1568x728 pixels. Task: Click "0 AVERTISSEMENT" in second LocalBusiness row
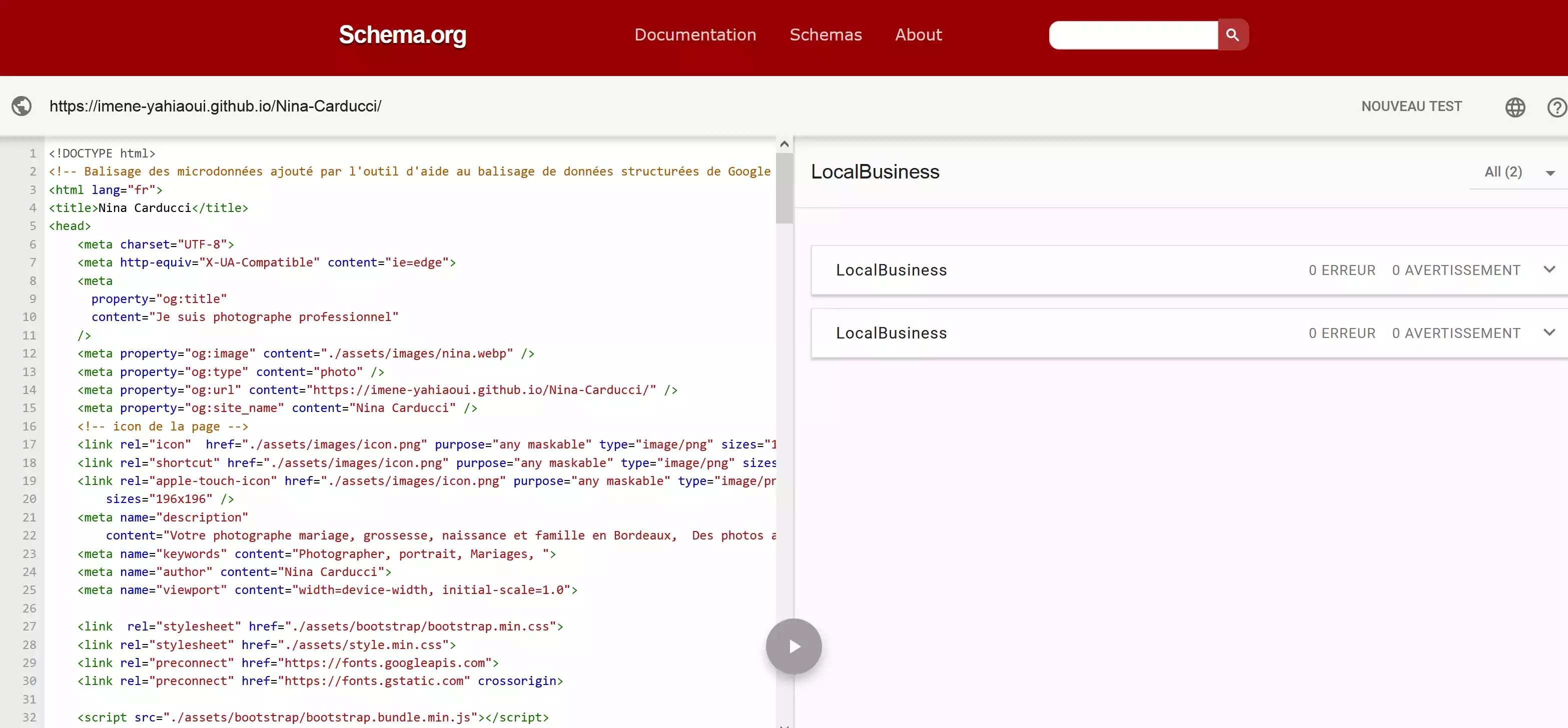1456,333
